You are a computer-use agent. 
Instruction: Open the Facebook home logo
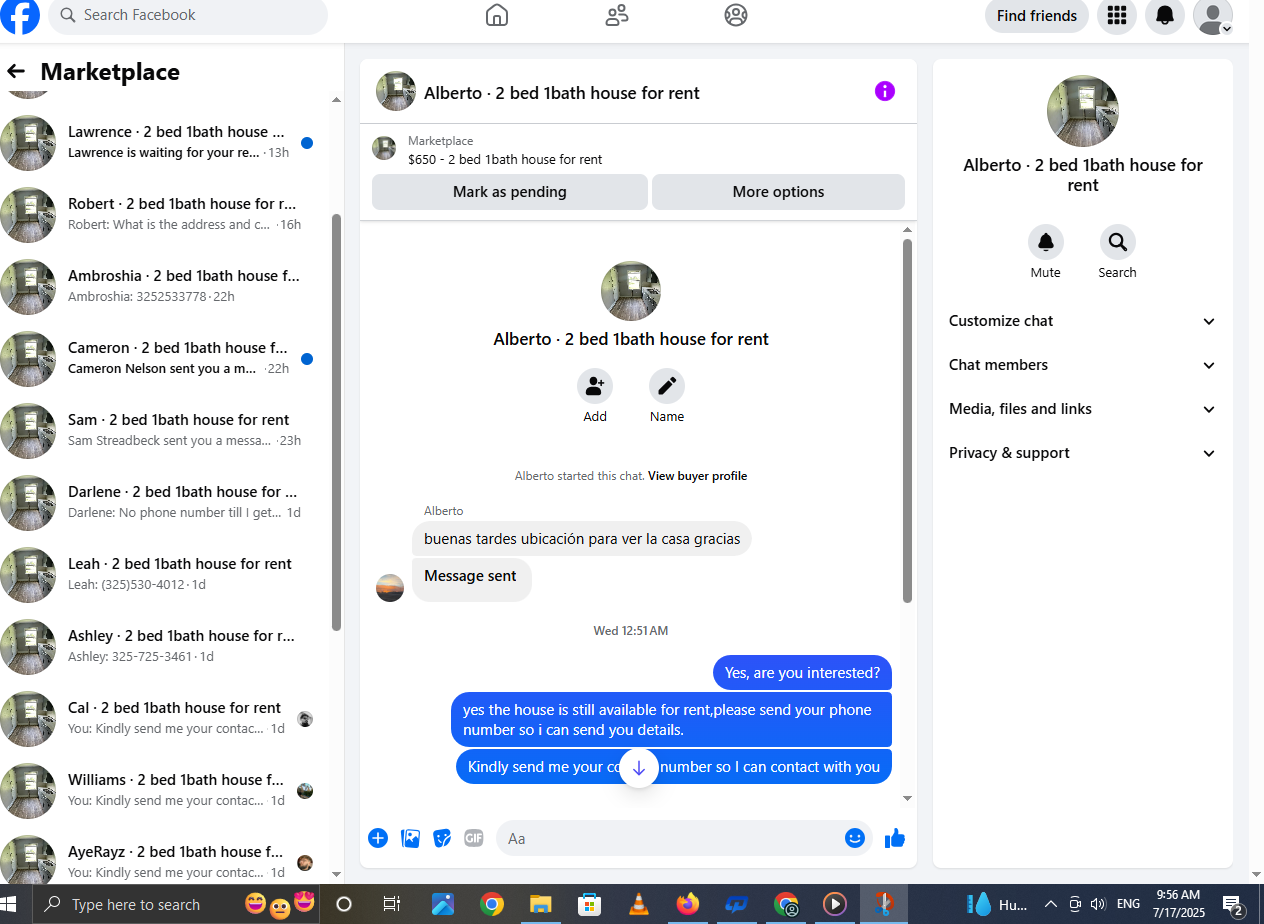tap(20, 15)
